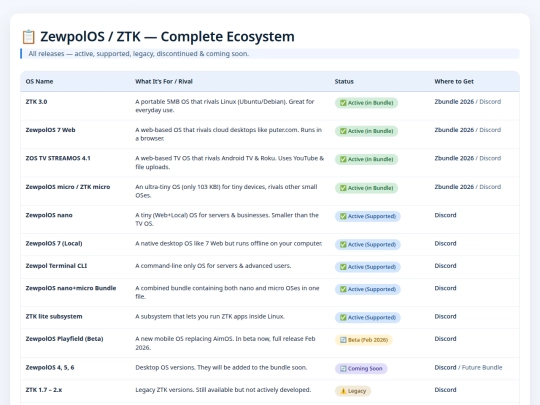540x405 pixels.
Task: Click description 'A native desktop OS like 7 Web'
Action: 229,243
